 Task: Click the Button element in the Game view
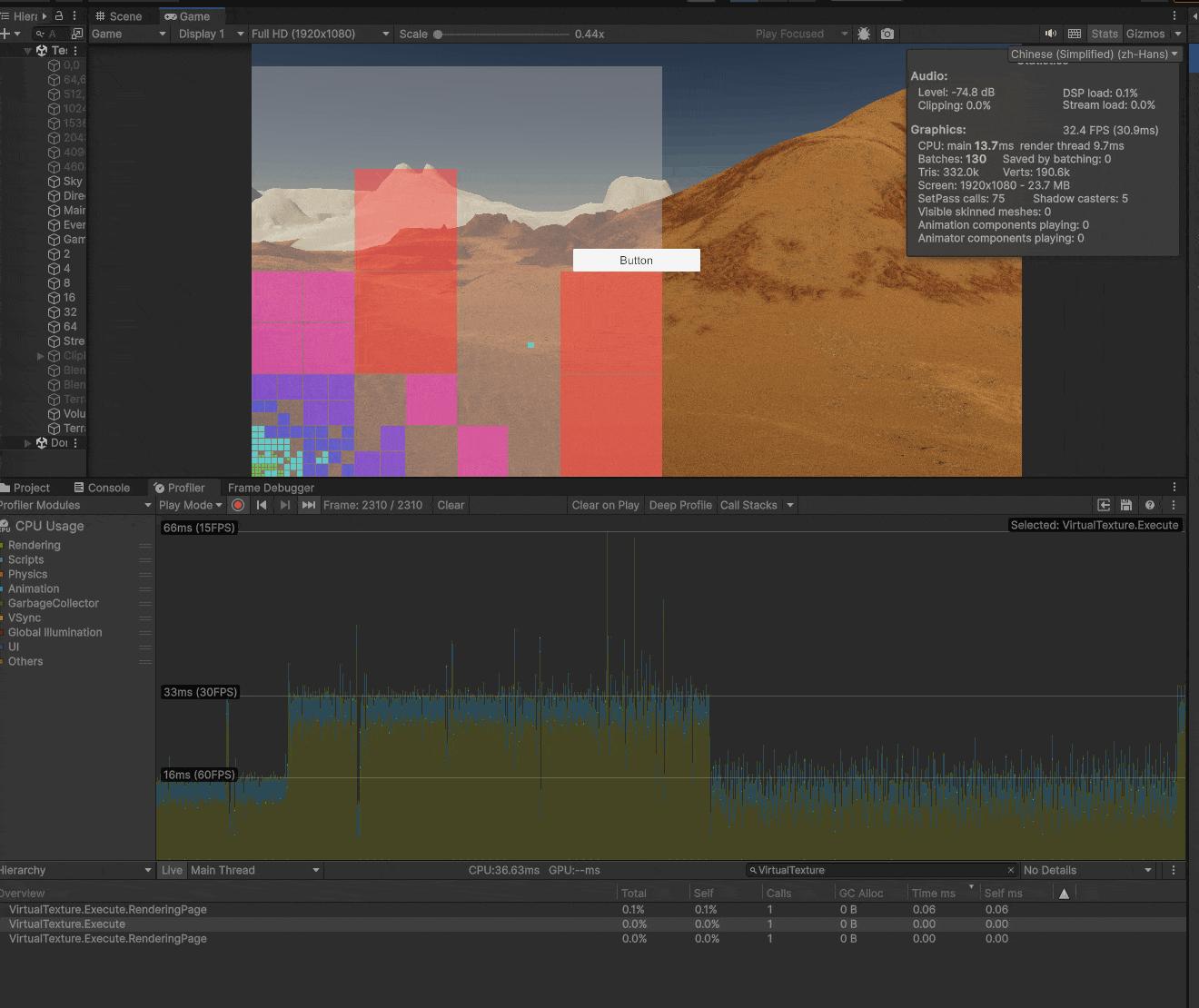pos(636,260)
